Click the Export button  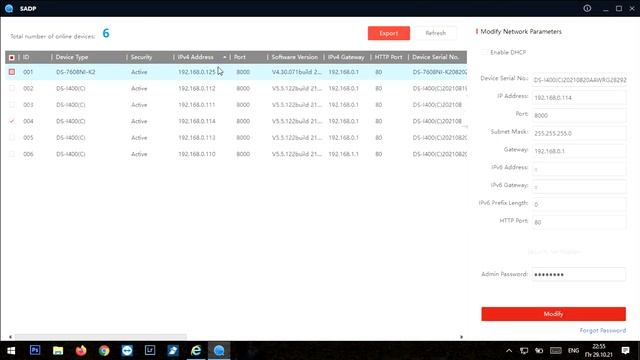point(389,33)
